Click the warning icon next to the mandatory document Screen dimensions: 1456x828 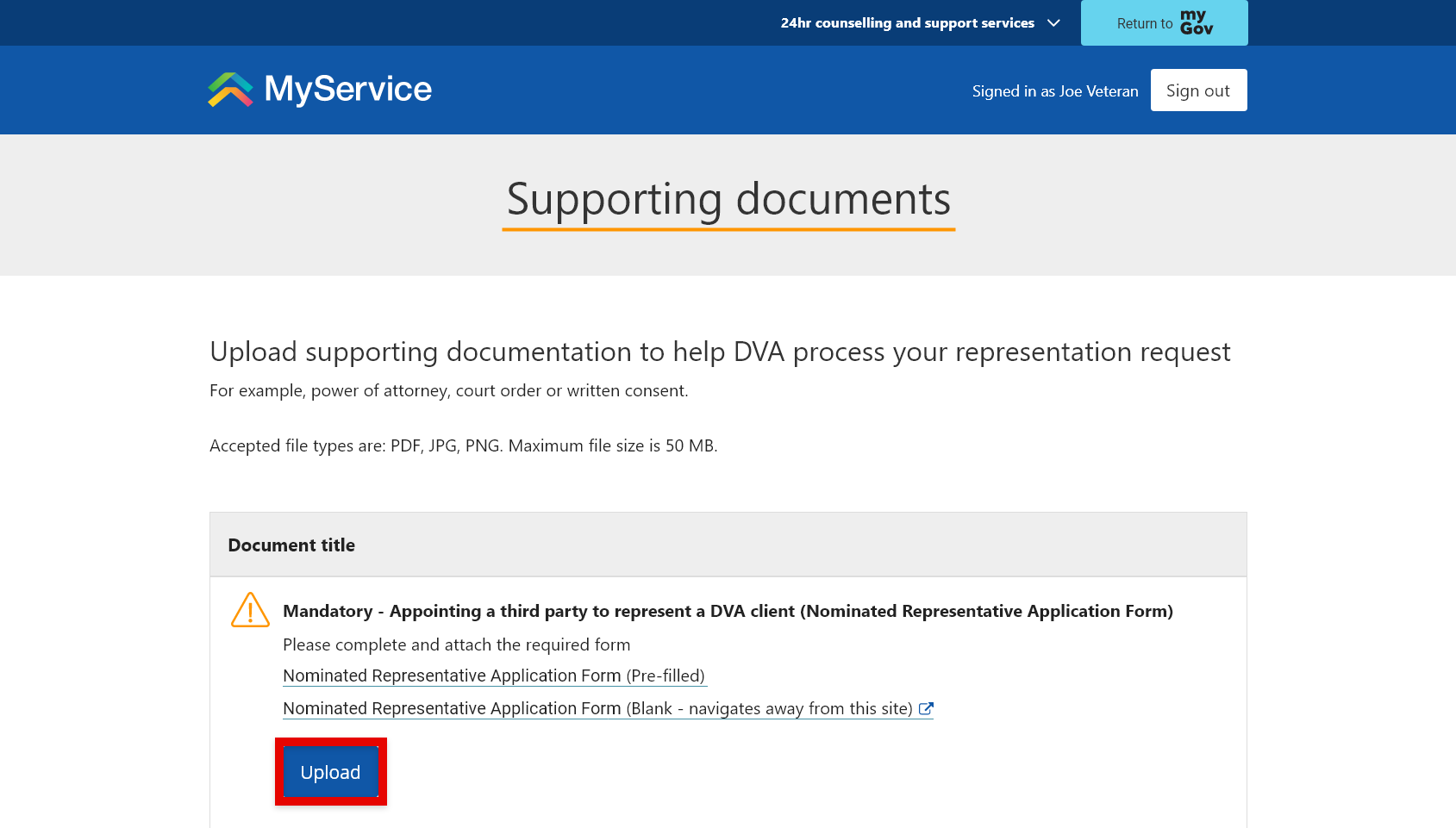[x=249, y=611]
